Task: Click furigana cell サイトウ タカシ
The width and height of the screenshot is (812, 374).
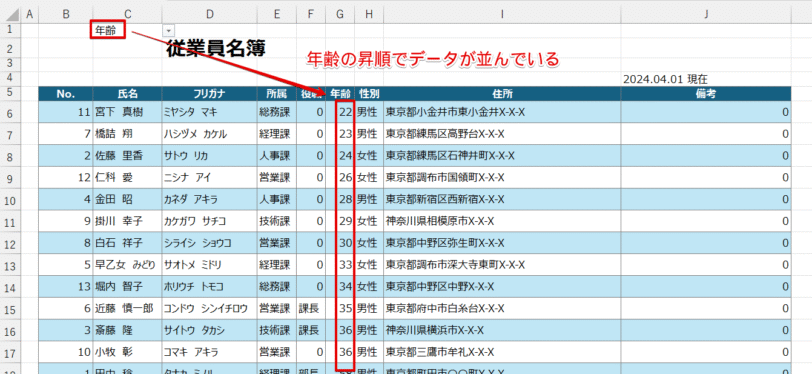Action: click(209, 330)
